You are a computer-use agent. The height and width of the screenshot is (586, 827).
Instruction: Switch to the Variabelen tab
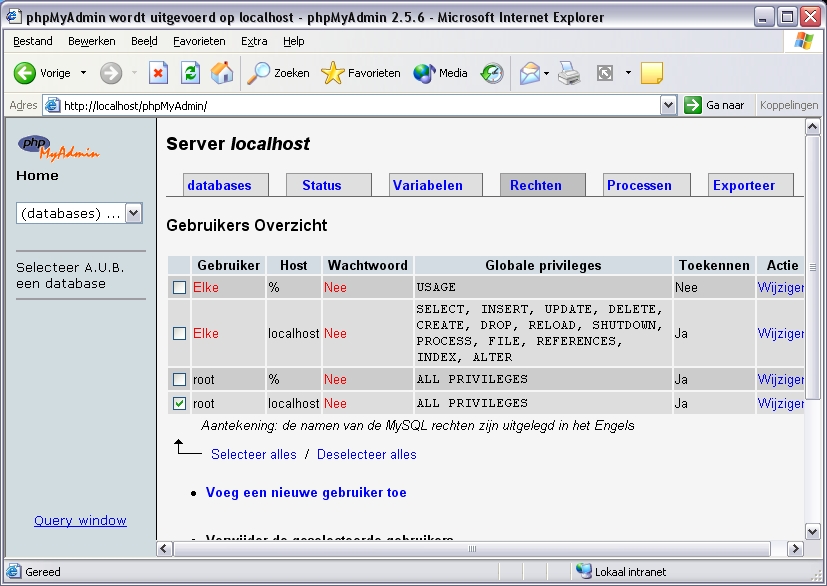pyautogui.click(x=436, y=185)
